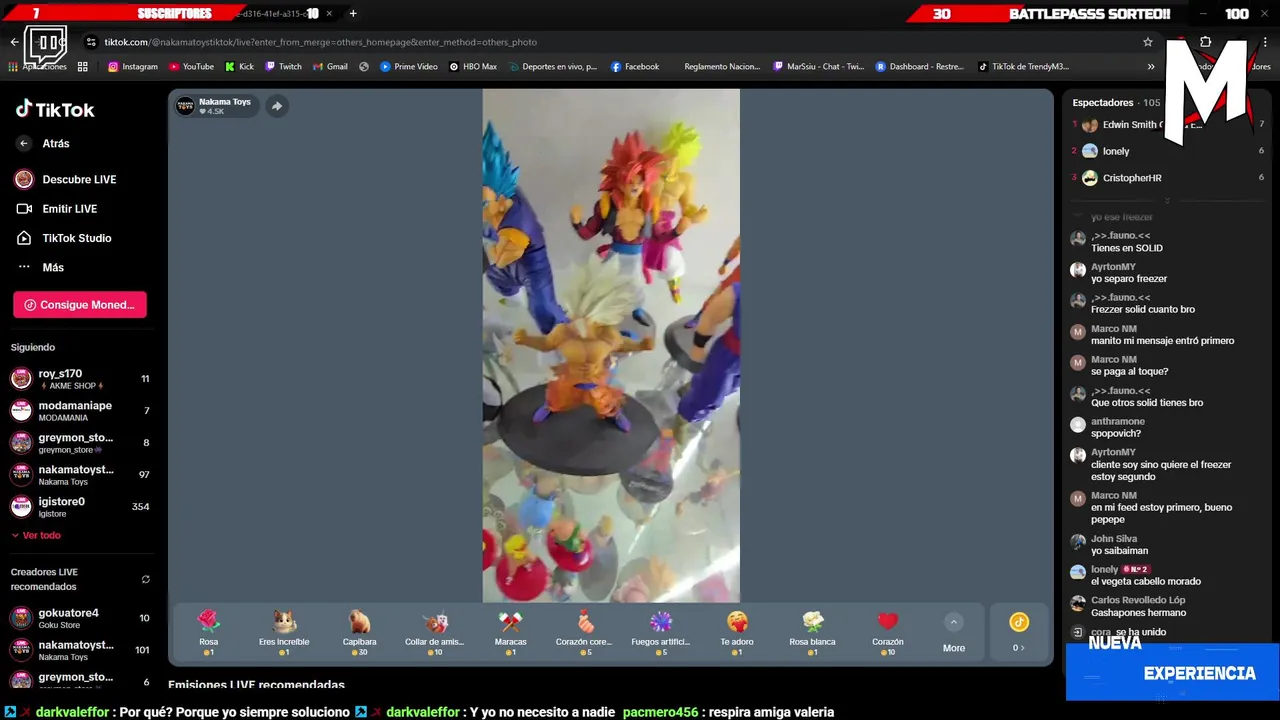
Task: Send Collar de amistad gift
Action: (x=435, y=633)
